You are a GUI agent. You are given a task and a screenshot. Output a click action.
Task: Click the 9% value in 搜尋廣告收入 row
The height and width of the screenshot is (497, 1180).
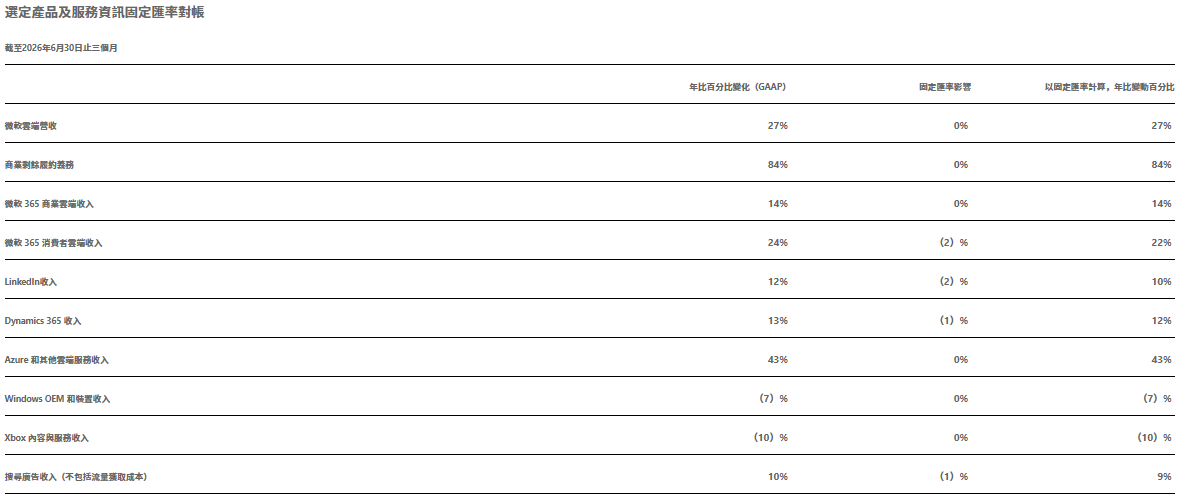pos(1165,477)
